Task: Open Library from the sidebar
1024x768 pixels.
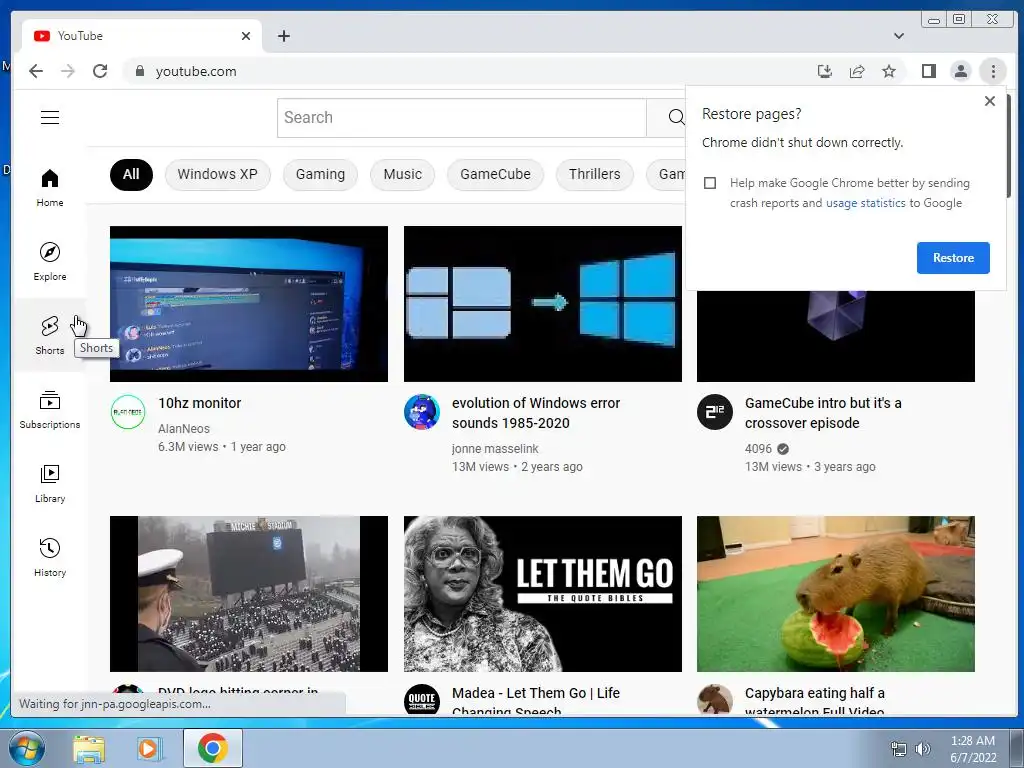Action: coord(50,483)
